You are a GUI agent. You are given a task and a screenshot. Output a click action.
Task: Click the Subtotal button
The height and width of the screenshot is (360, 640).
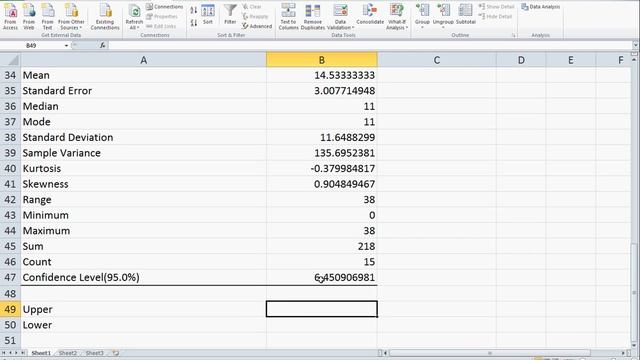[466, 14]
